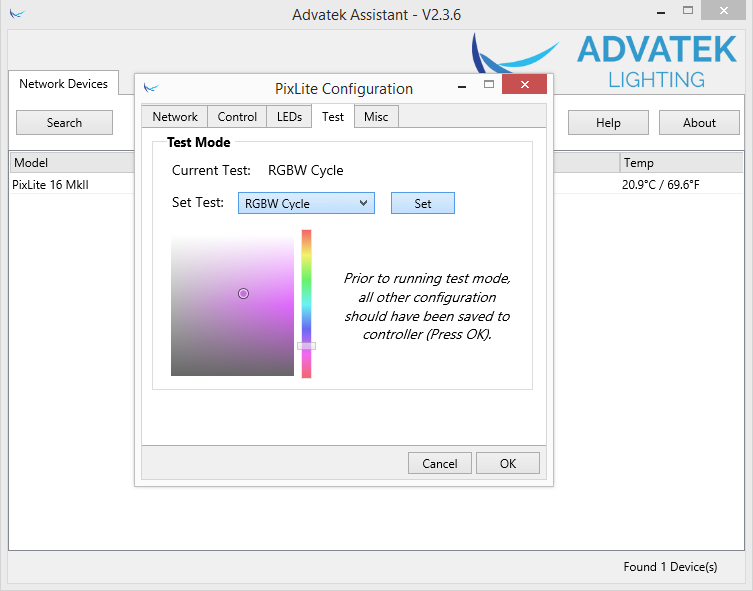Close the PixLite Configuration dialog
753x591 pixels.
524,84
